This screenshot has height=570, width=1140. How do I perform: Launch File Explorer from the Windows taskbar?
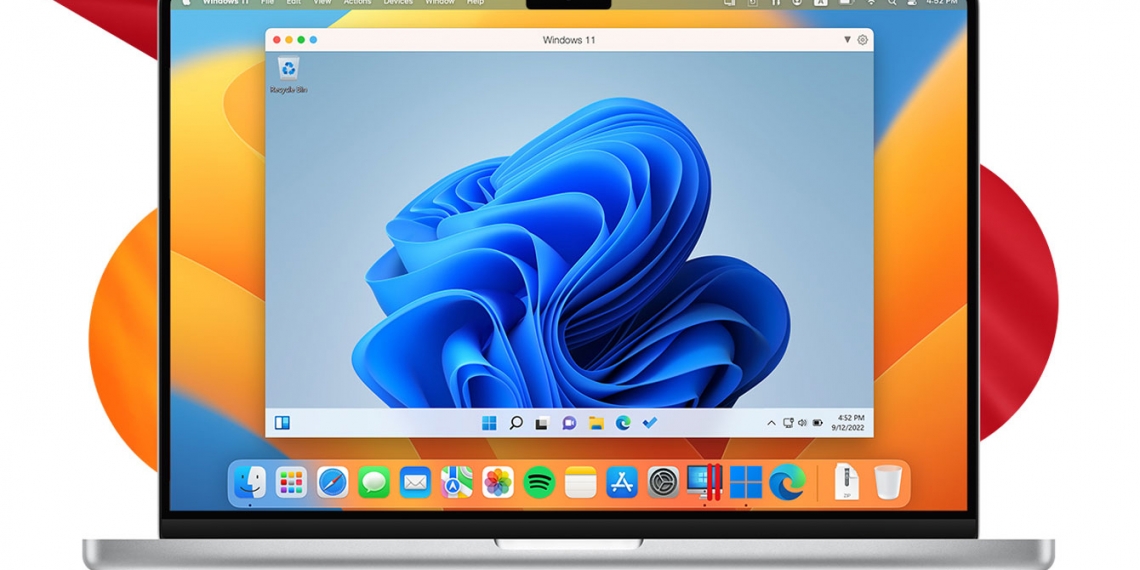pyautogui.click(x=596, y=423)
